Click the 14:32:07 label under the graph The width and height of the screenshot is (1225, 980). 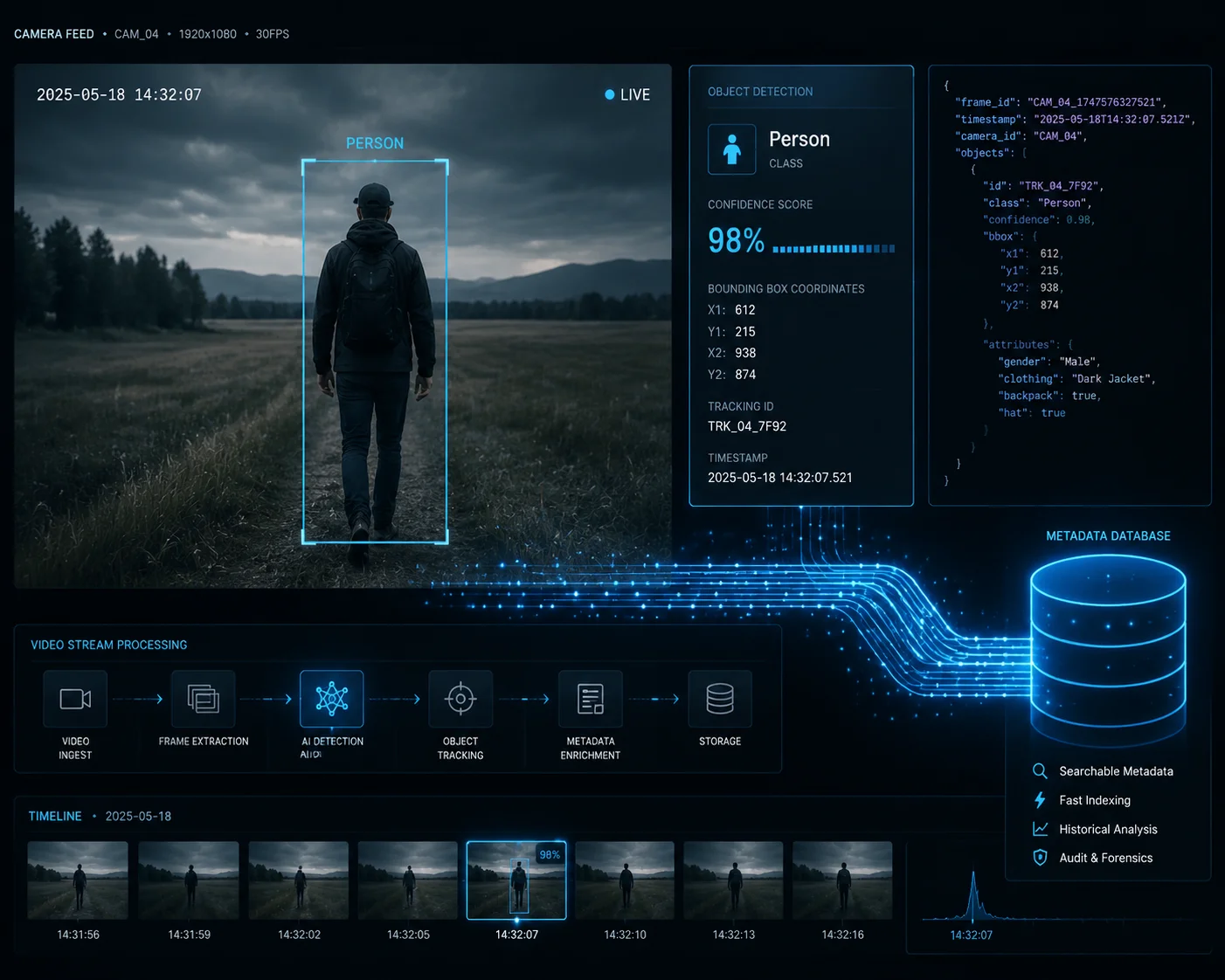[972, 935]
